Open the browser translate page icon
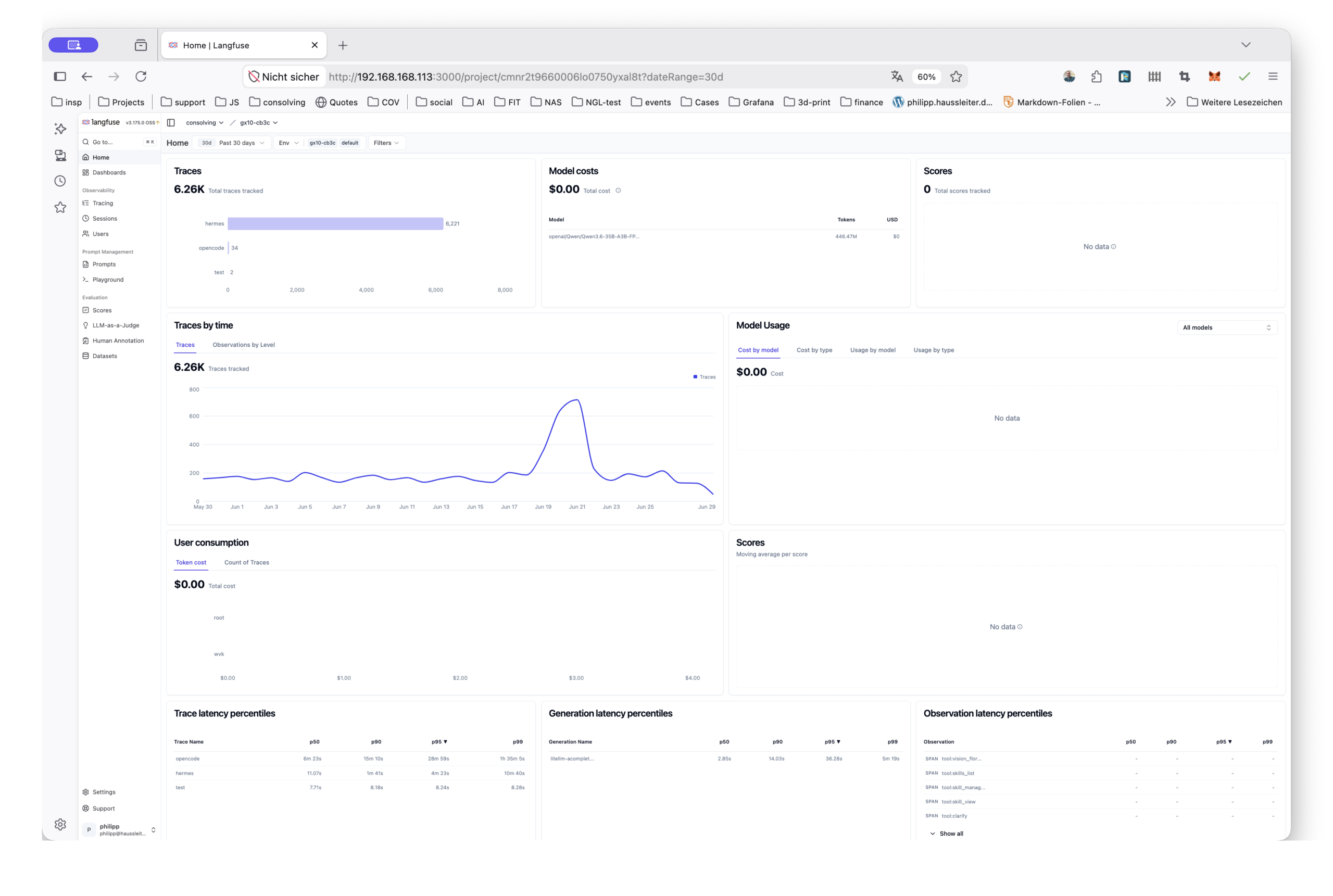The image size is (1333, 896). click(x=897, y=77)
